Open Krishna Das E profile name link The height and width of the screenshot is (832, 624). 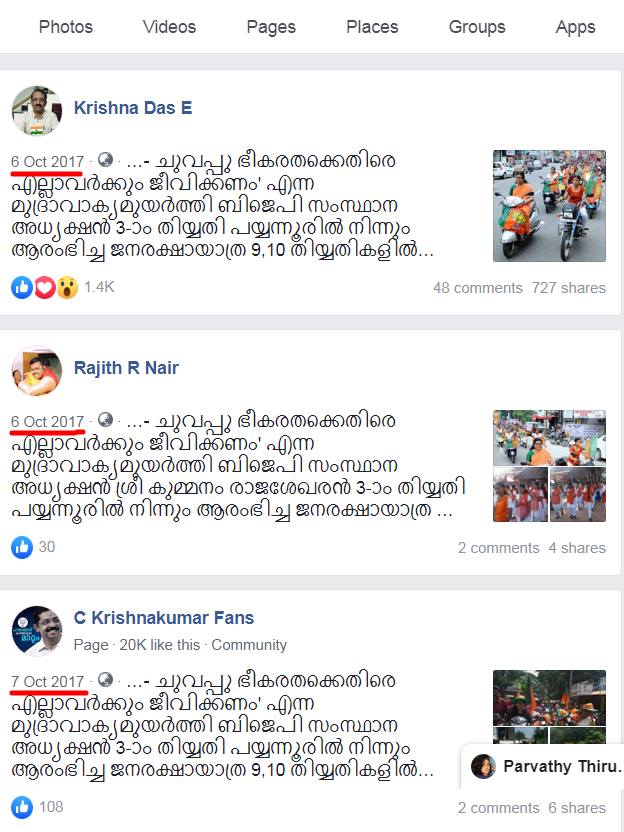tap(133, 108)
